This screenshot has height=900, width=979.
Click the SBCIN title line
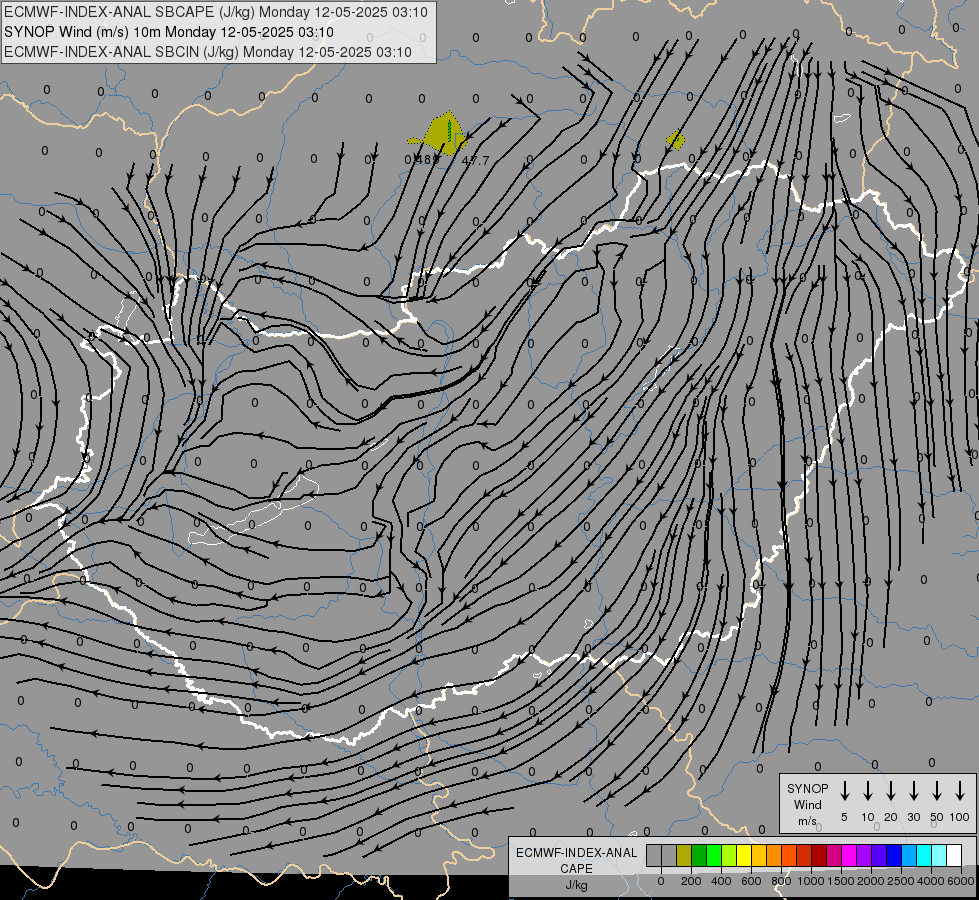208,52
